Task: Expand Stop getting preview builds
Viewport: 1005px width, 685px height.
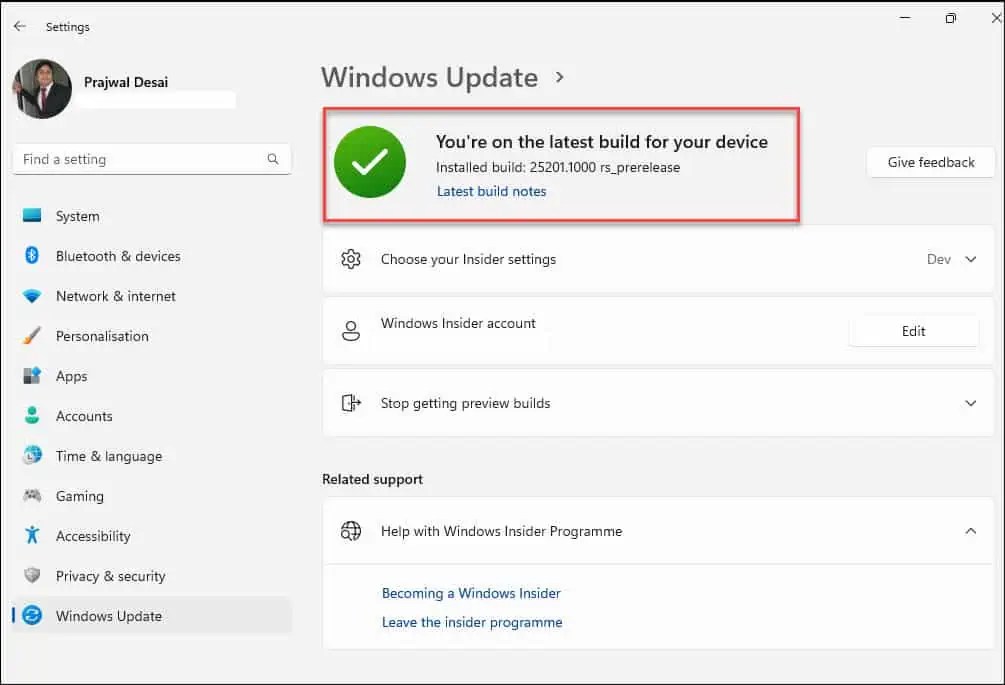Action: [658, 403]
